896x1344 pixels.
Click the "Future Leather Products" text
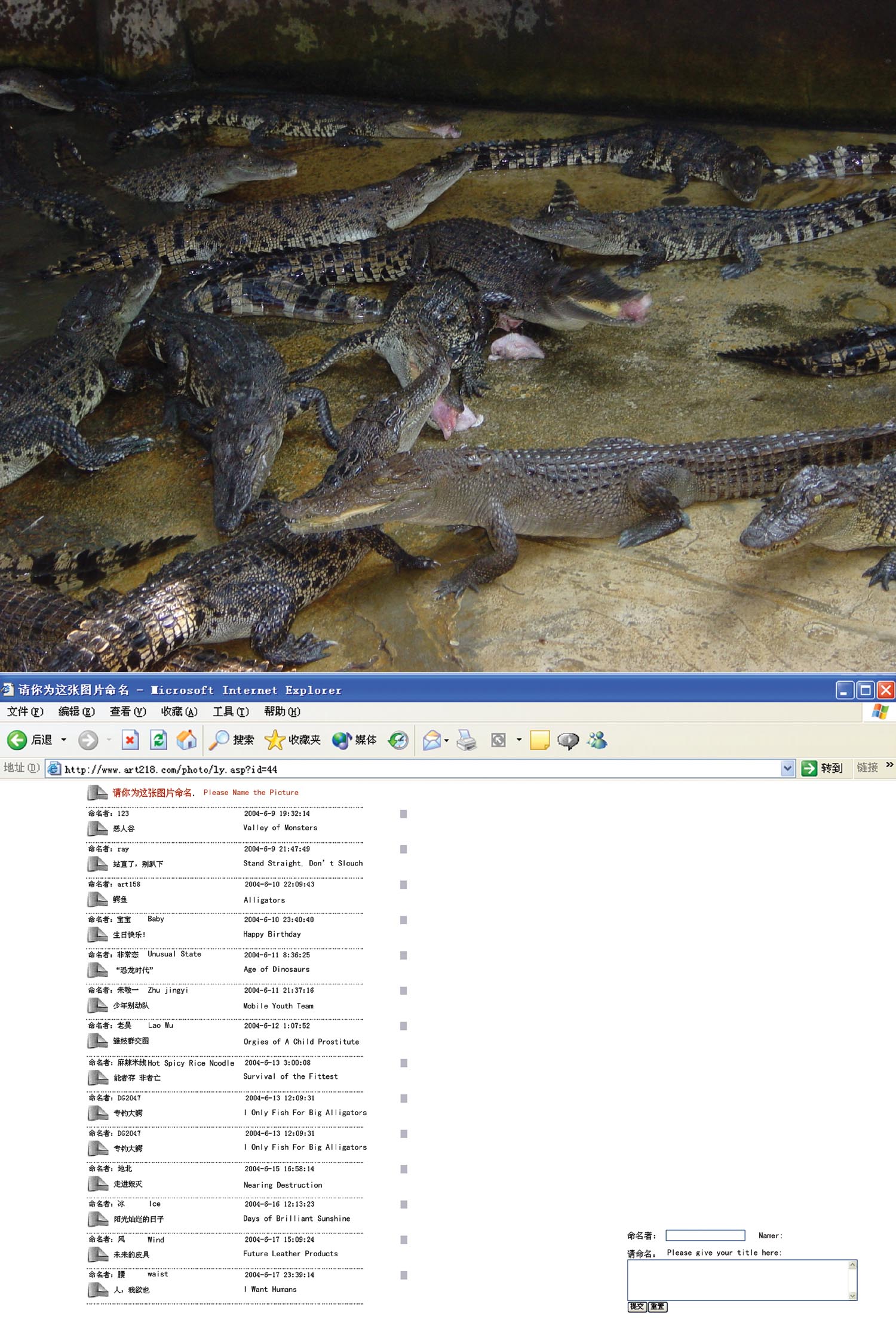[x=290, y=1253]
